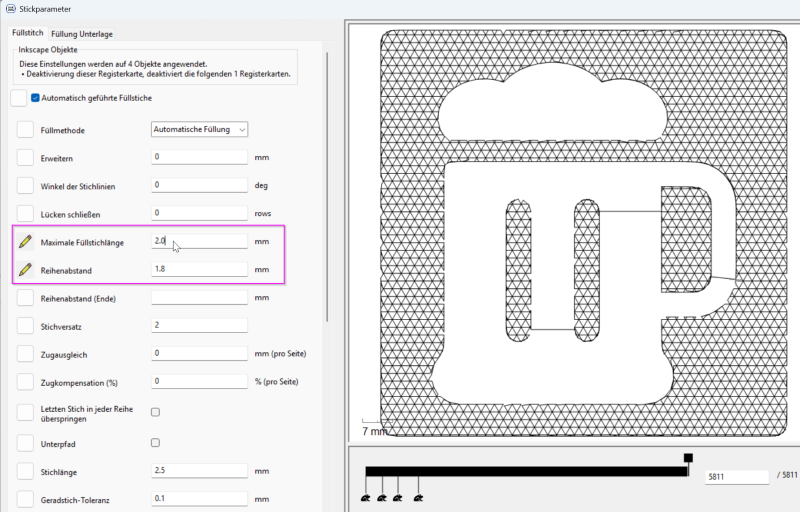Select the Füllstich tab
The width and height of the screenshot is (800, 512).
pyautogui.click(x=26, y=33)
